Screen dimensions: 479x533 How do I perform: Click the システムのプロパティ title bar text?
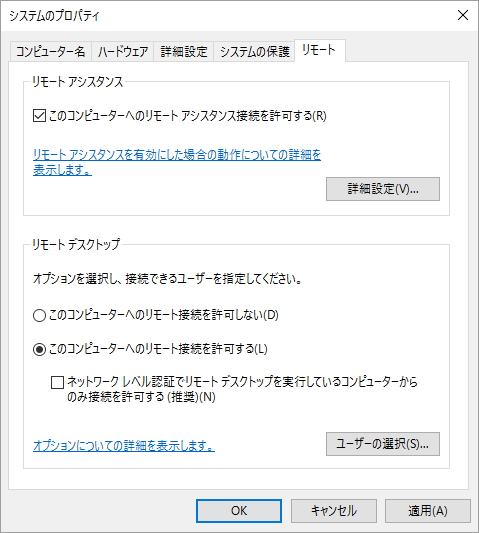(54, 16)
